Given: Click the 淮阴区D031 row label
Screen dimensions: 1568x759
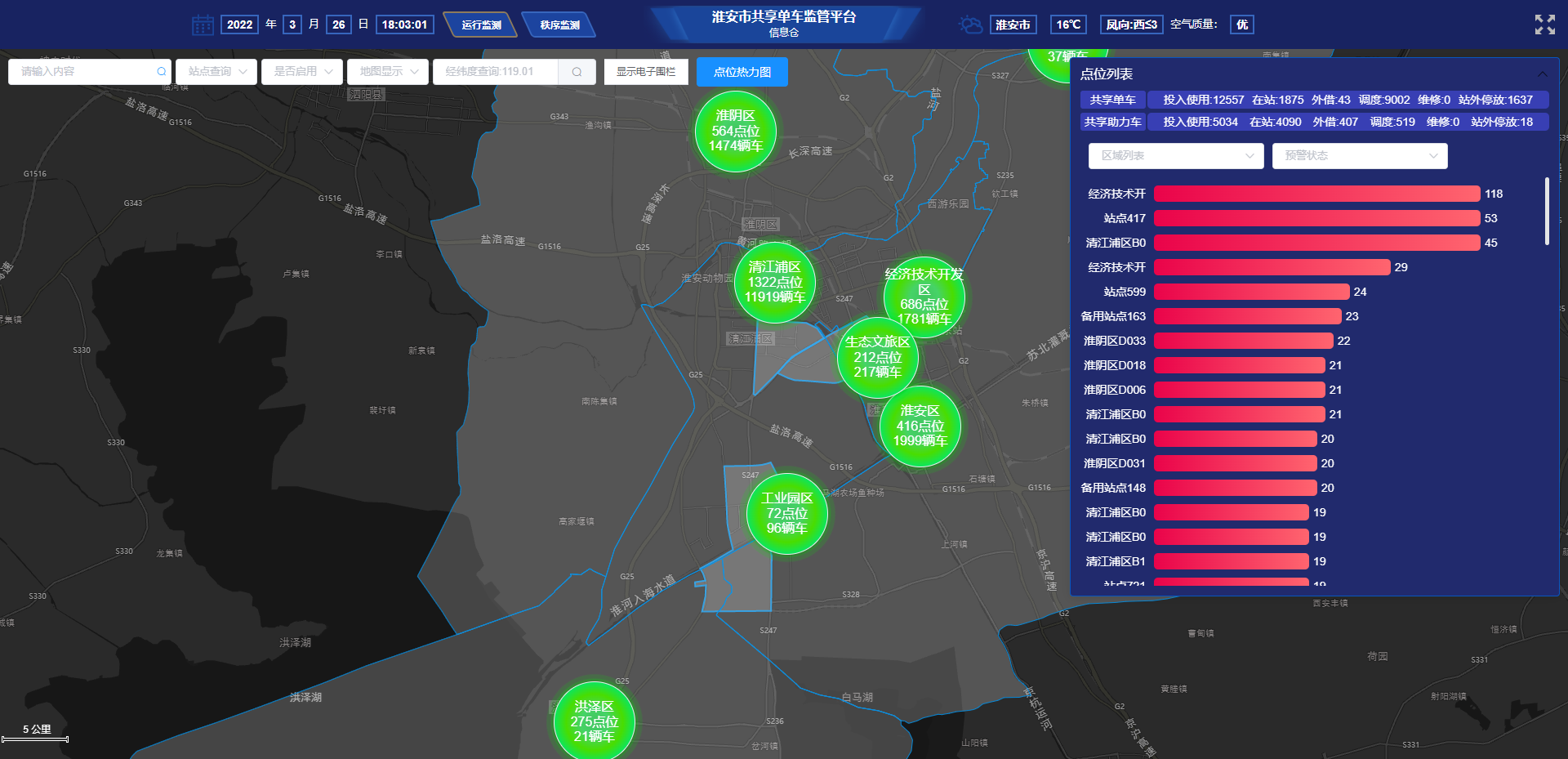Looking at the screenshot, I should click(1115, 463).
